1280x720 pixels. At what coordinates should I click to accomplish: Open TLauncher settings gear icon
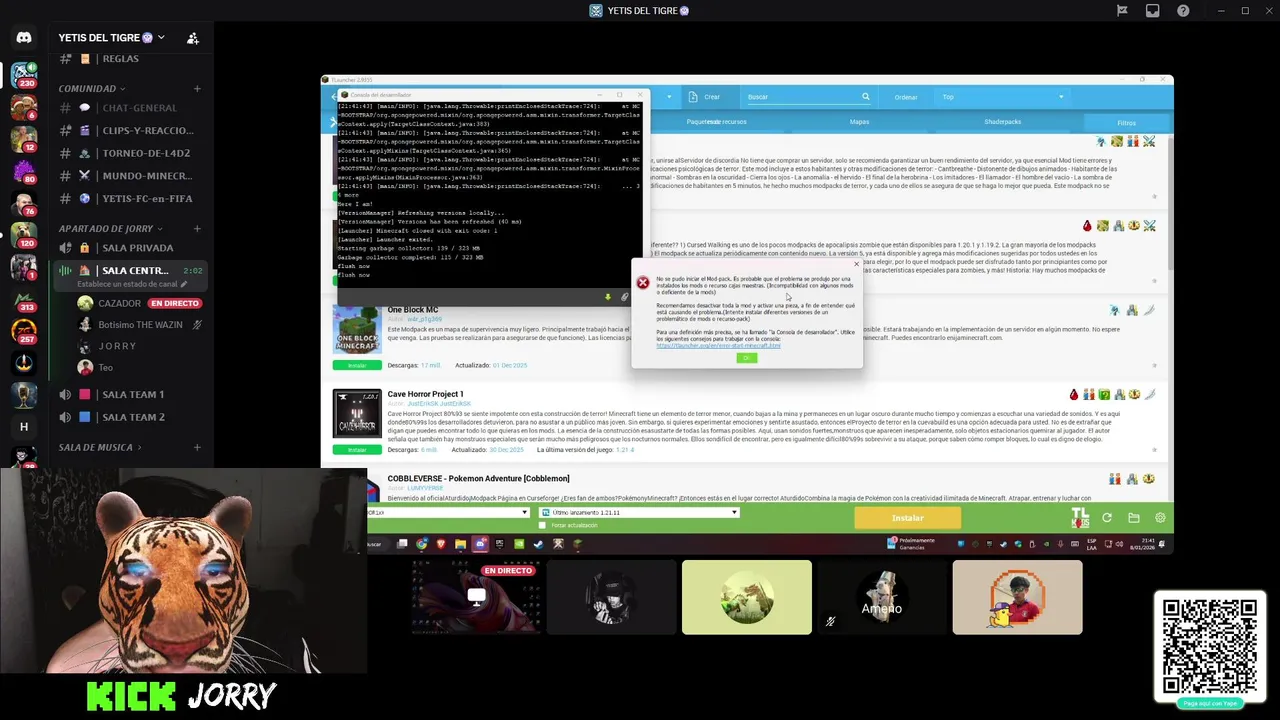click(1160, 518)
